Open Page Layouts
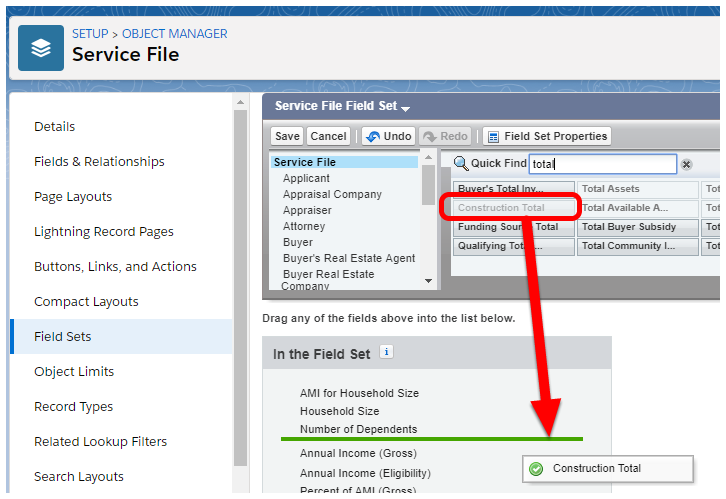Image resolution: width=726 pixels, height=499 pixels. [73, 197]
